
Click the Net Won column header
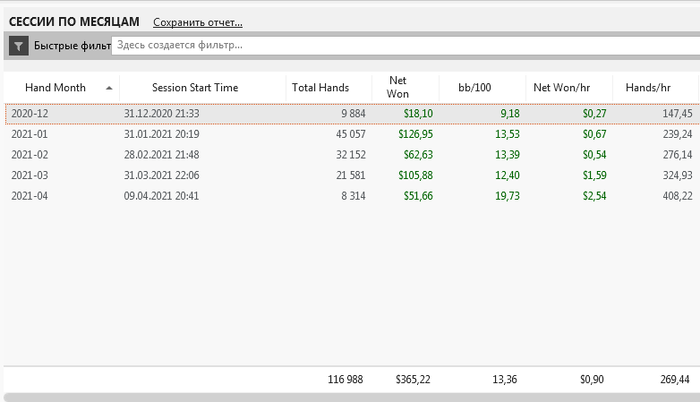pyautogui.click(x=398, y=88)
